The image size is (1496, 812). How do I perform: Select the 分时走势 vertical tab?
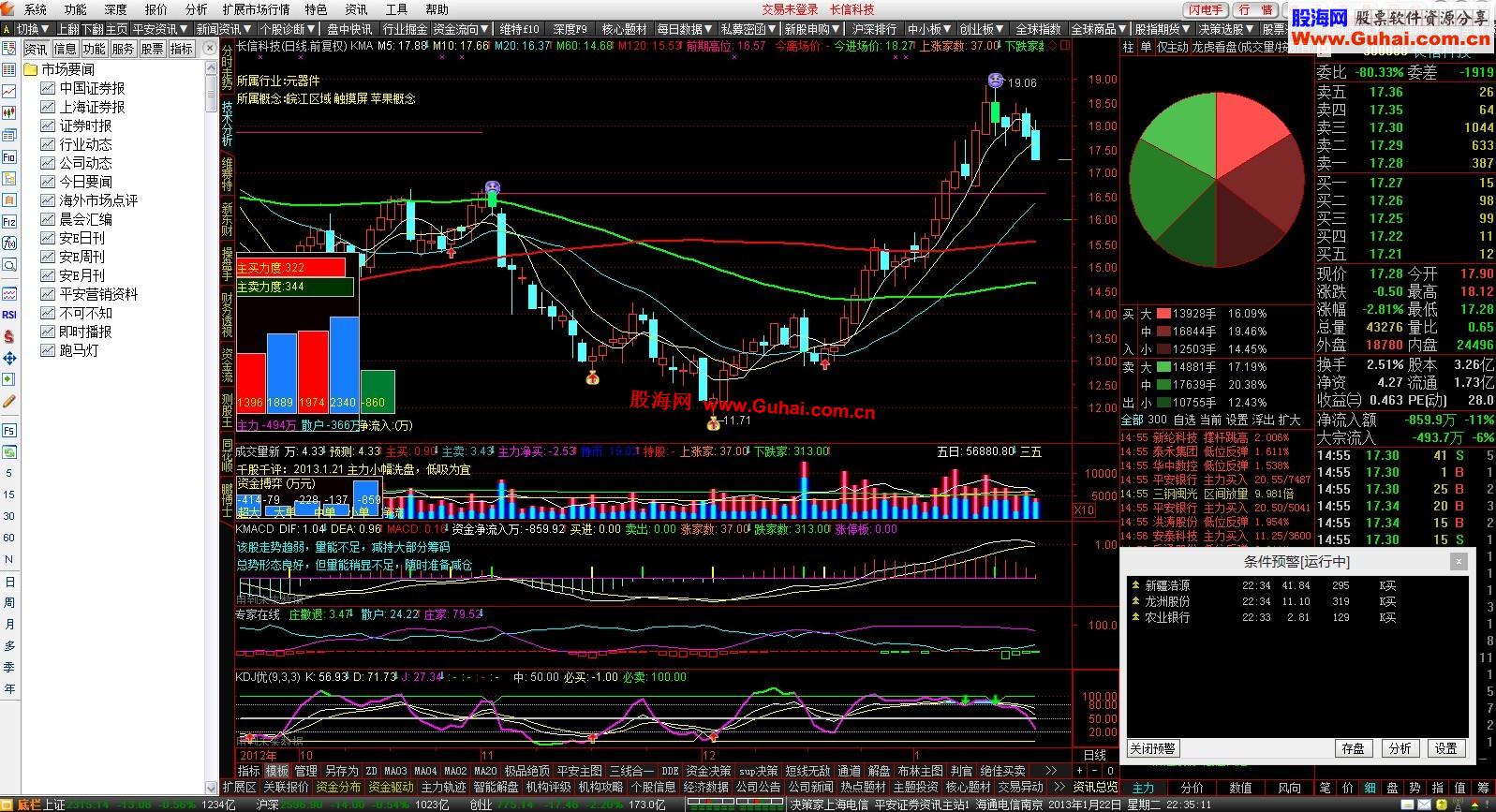pyautogui.click(x=227, y=67)
